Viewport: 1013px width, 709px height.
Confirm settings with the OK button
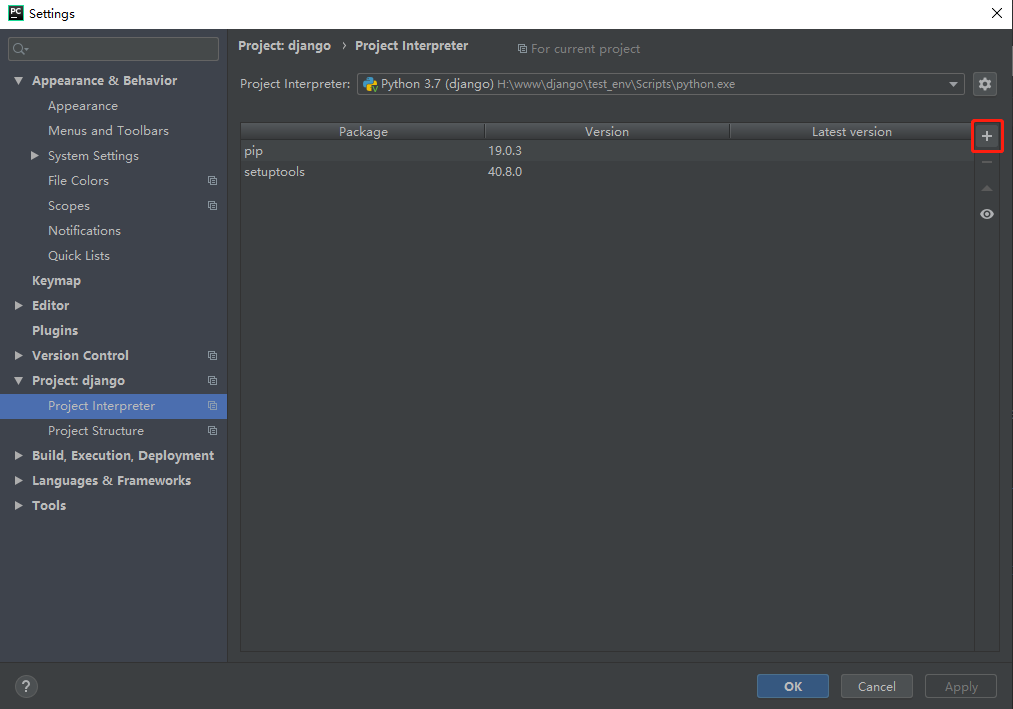pos(792,686)
